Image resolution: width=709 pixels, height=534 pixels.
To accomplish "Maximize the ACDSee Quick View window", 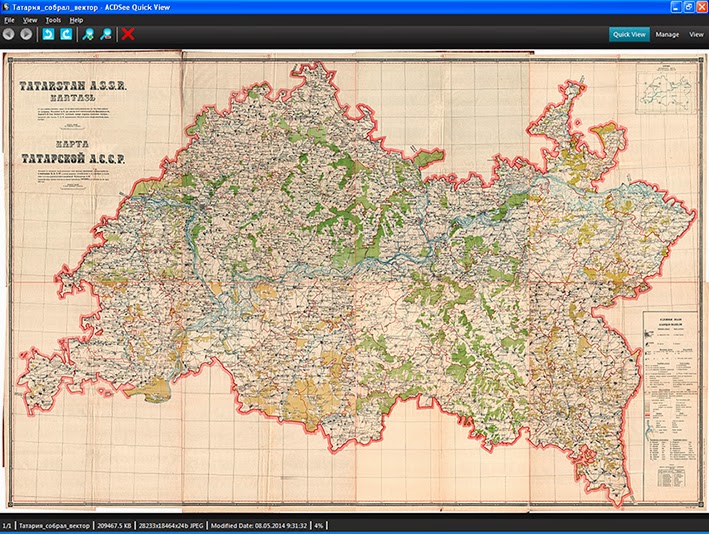I will tap(689, 7).
